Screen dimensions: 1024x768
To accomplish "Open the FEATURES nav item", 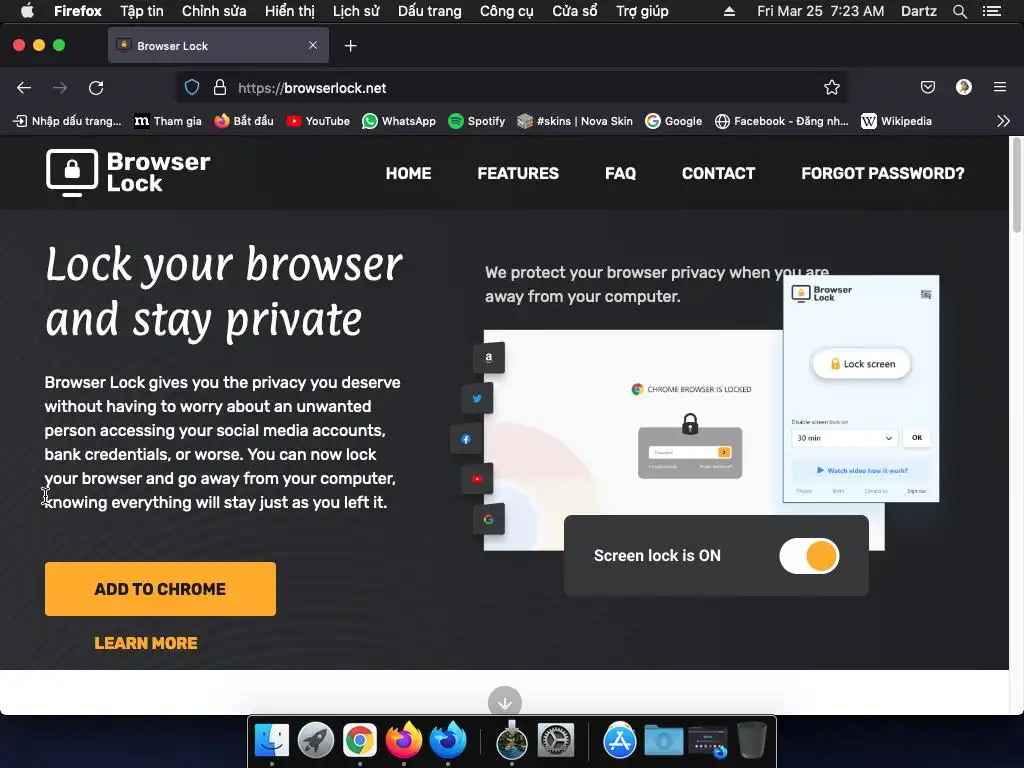I will click(518, 173).
